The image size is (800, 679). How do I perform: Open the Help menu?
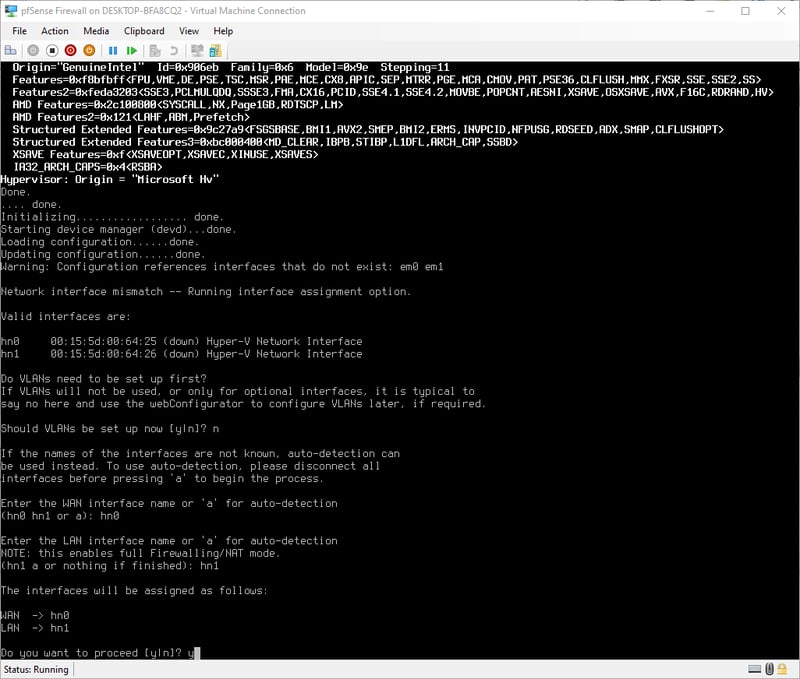(x=223, y=31)
